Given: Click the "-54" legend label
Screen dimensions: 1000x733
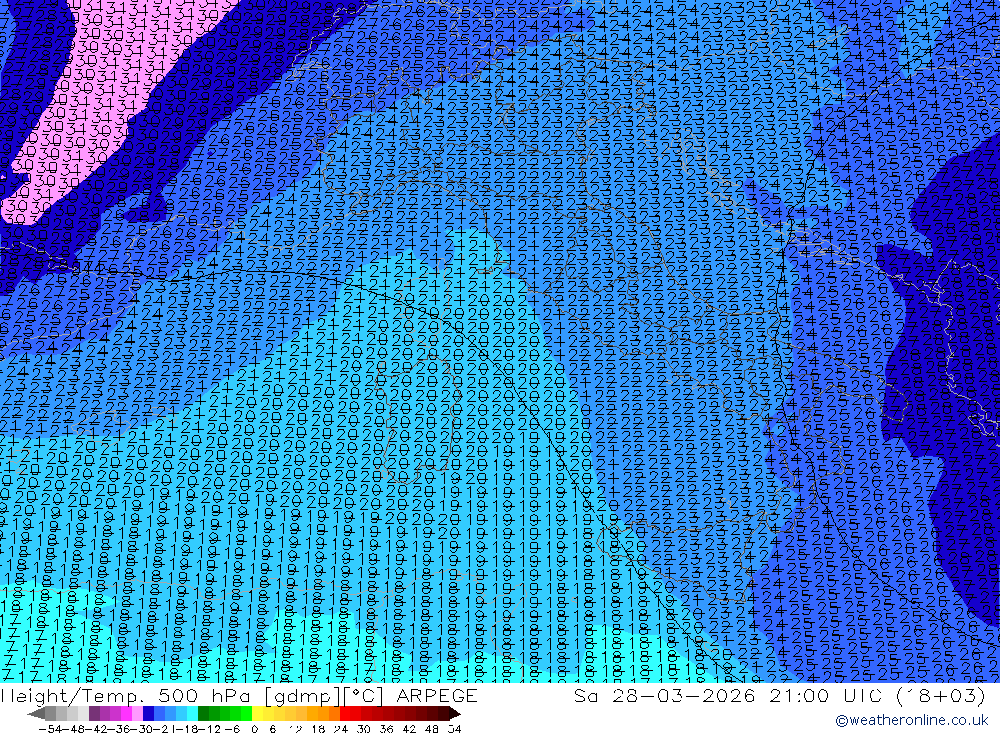Looking at the screenshot, I should (50, 729).
